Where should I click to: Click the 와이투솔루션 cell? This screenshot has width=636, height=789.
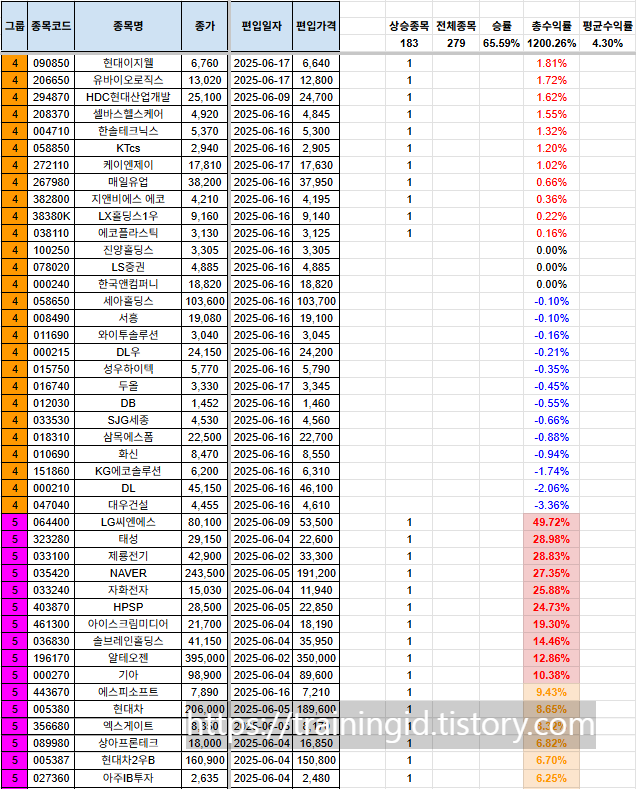coord(128,336)
